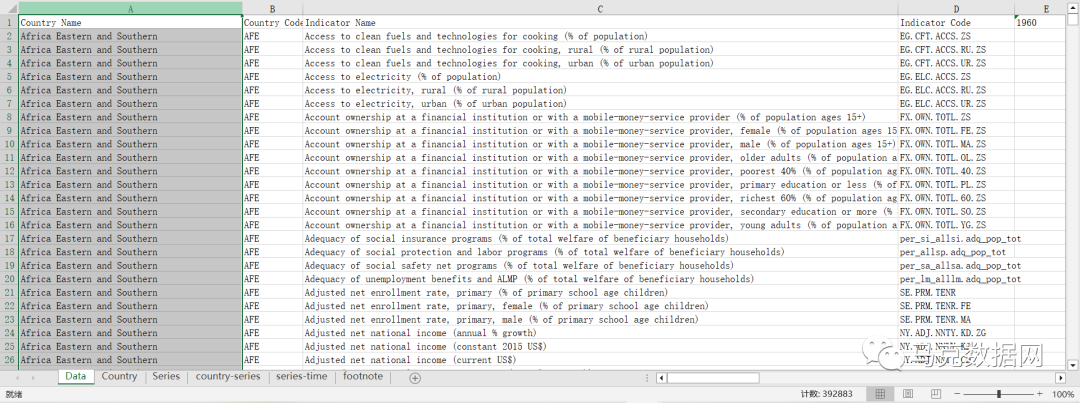Adjust the zoom slider handle
The width and height of the screenshot is (1080, 403).
pyautogui.click(x=999, y=393)
